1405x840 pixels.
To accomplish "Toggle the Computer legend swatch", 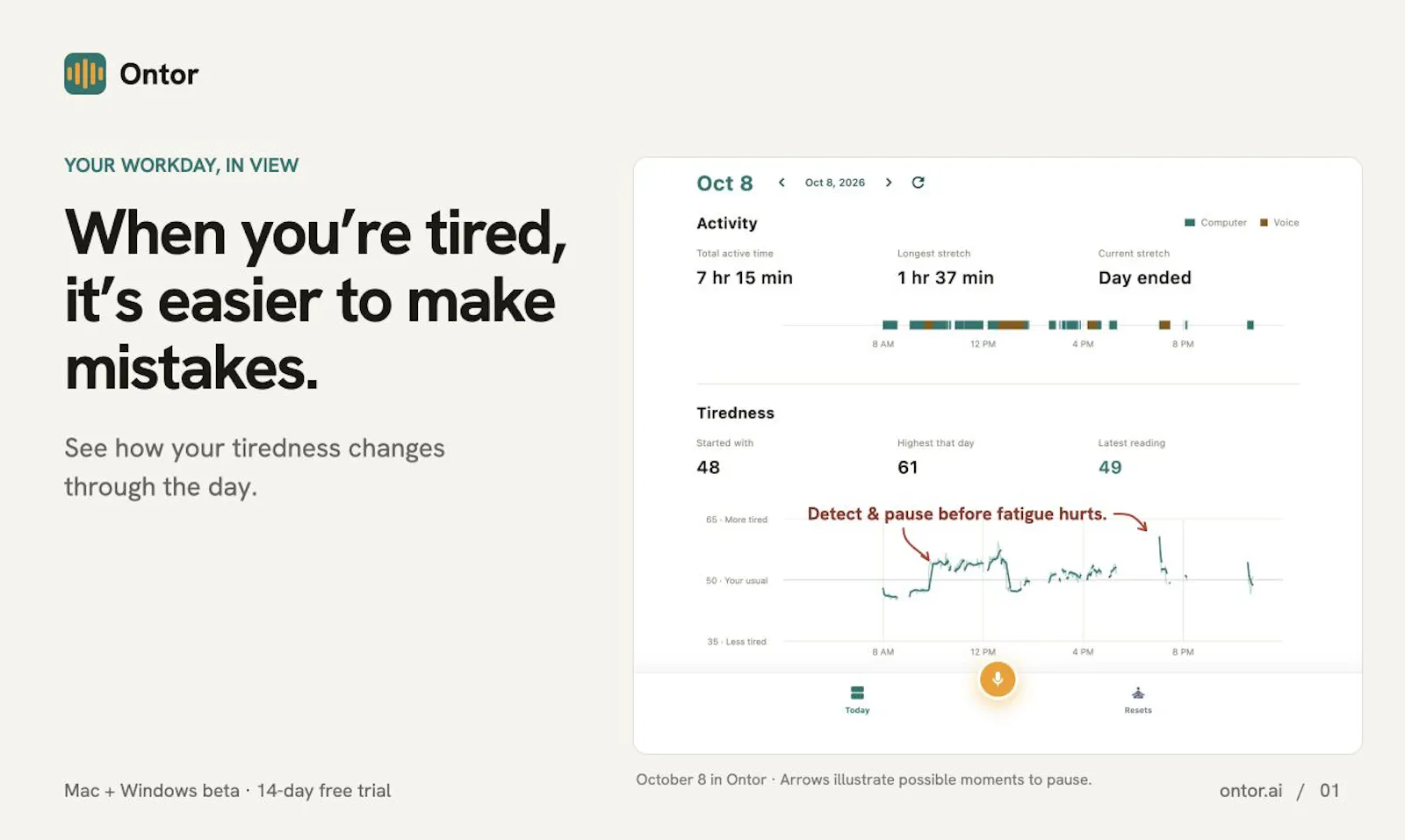I will 1190,223.
